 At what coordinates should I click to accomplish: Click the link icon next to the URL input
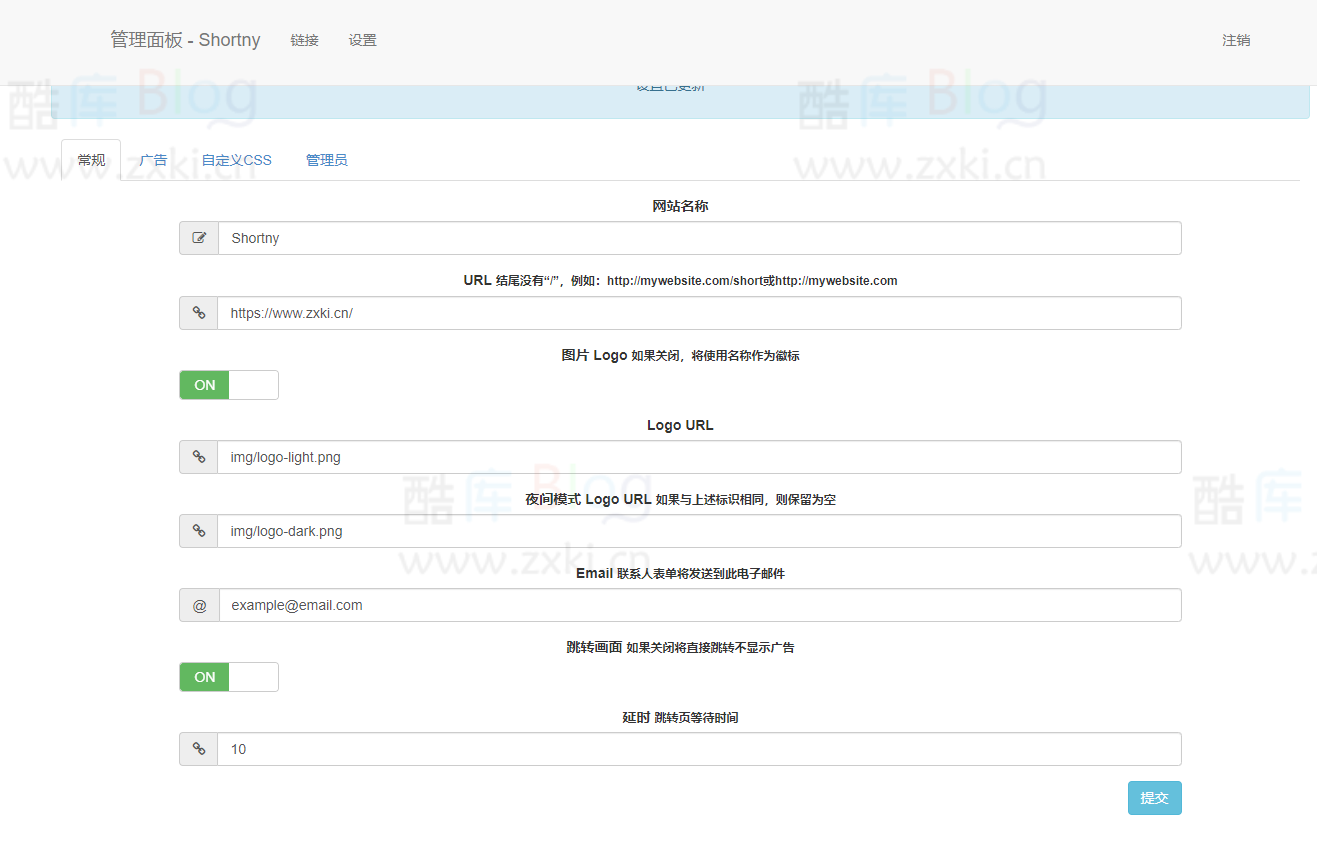(x=198, y=313)
